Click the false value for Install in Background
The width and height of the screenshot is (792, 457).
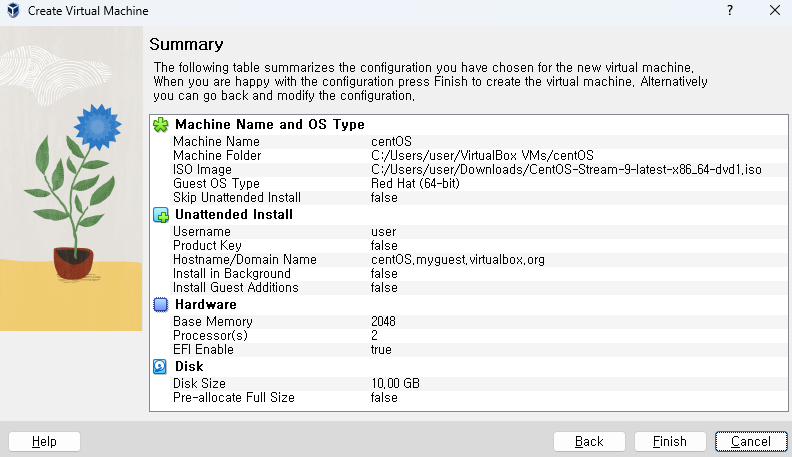tap(384, 274)
